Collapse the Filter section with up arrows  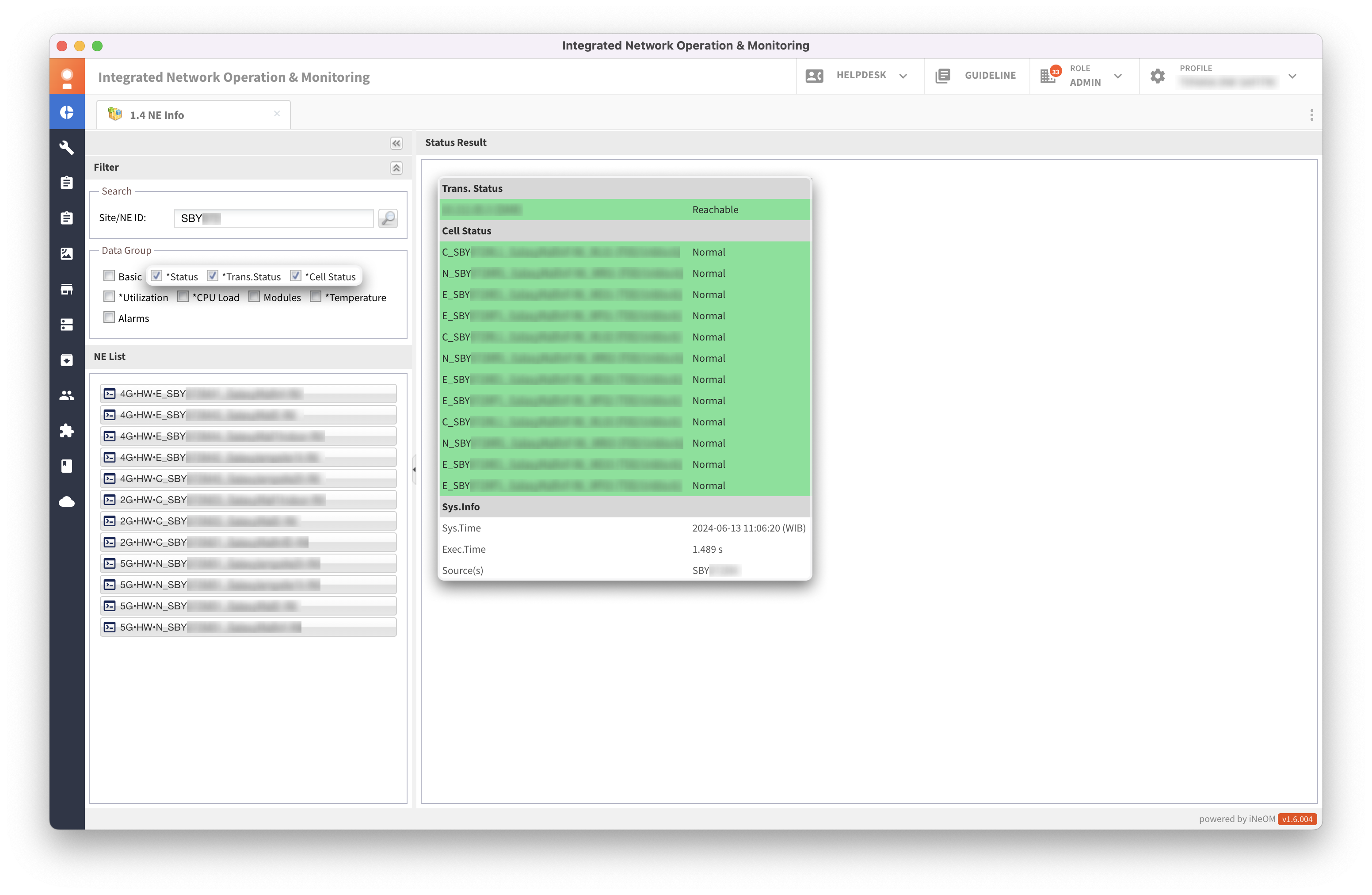coord(396,168)
